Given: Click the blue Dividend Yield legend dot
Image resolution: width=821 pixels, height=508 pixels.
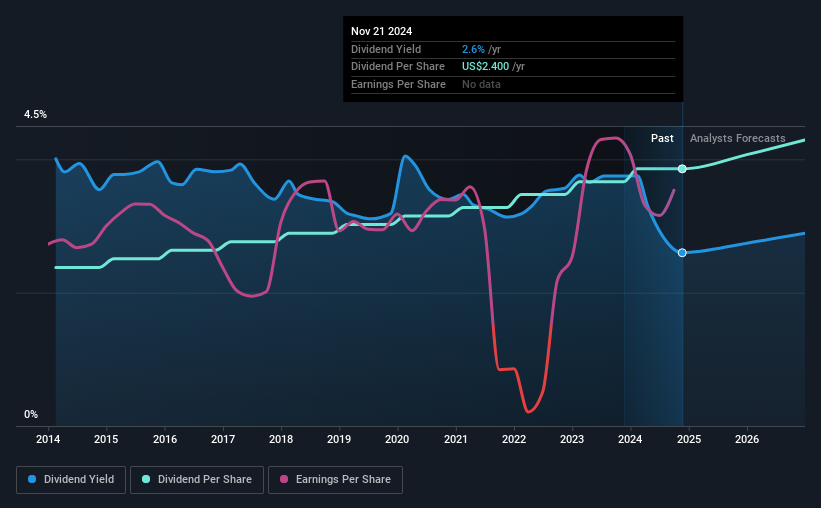Looking at the screenshot, I should pos(32,479).
